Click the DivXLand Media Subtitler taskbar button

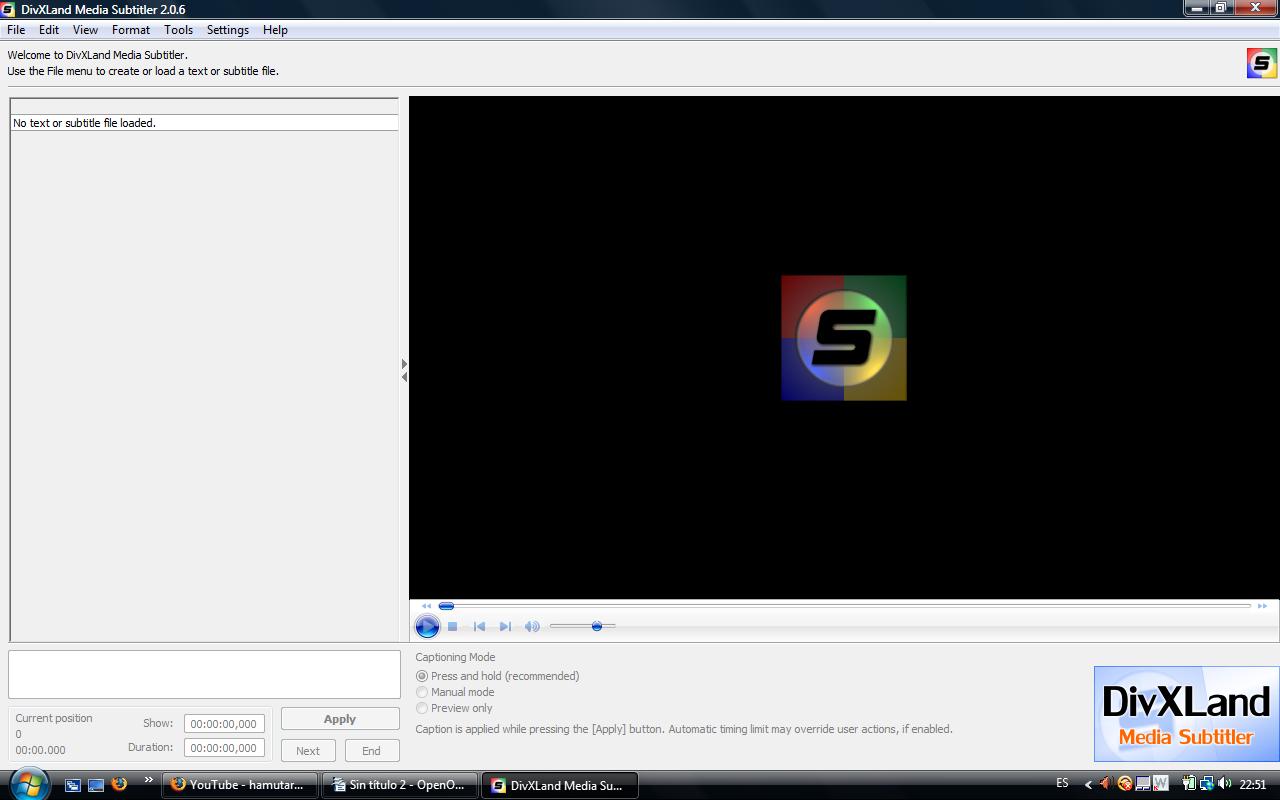coord(560,785)
